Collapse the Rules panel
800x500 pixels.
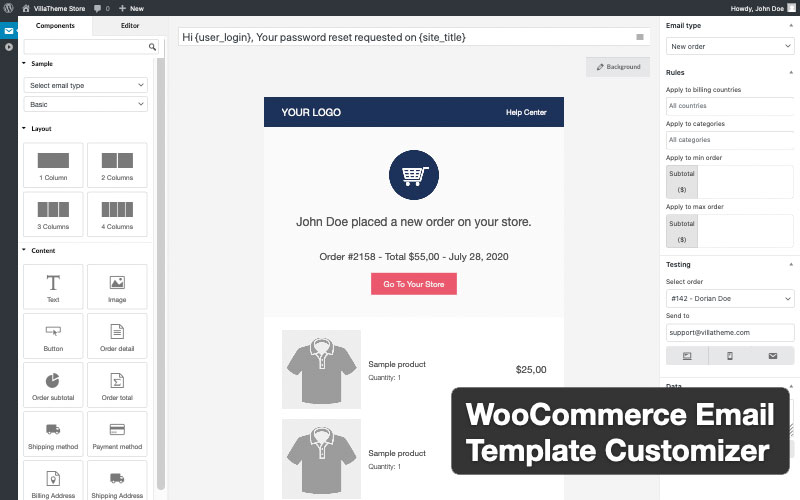[x=791, y=72]
